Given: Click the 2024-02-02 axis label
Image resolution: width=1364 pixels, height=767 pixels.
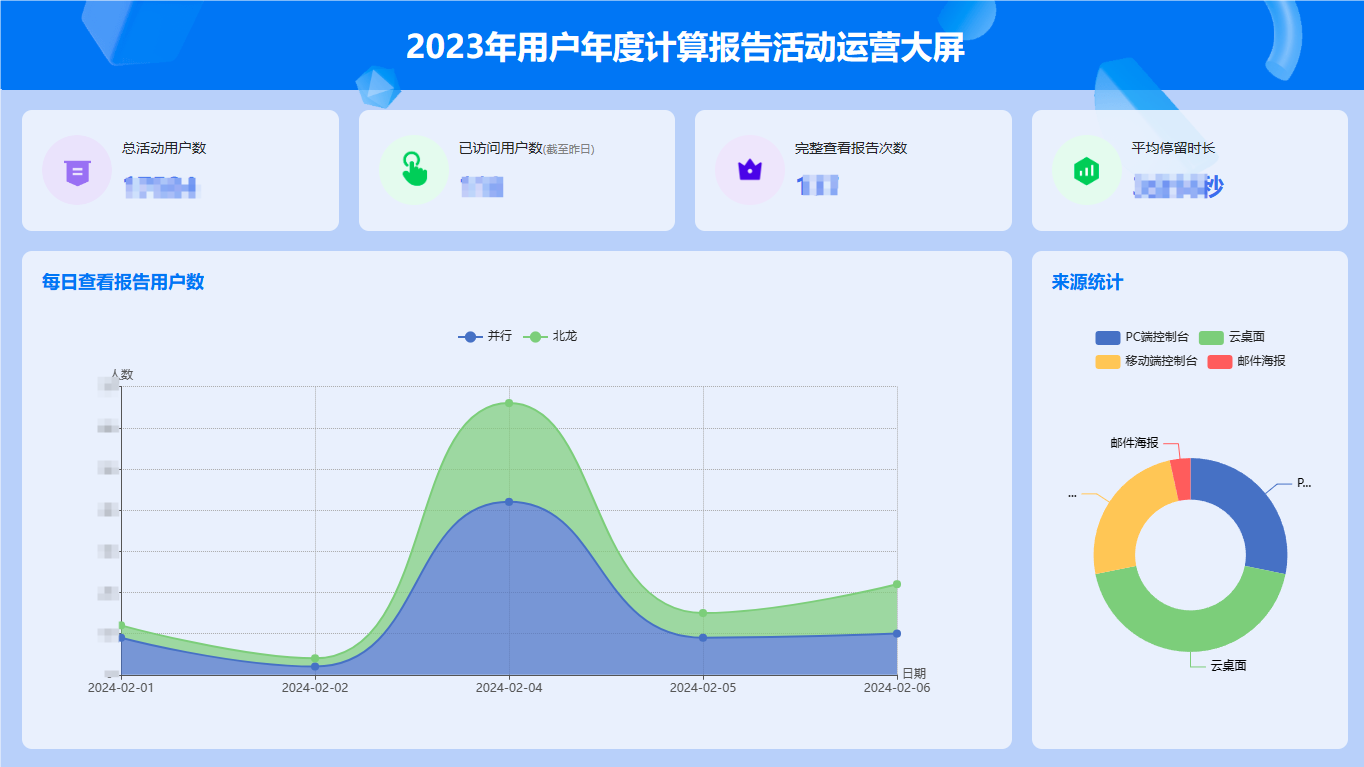Looking at the screenshot, I should pyautogui.click(x=315, y=688).
